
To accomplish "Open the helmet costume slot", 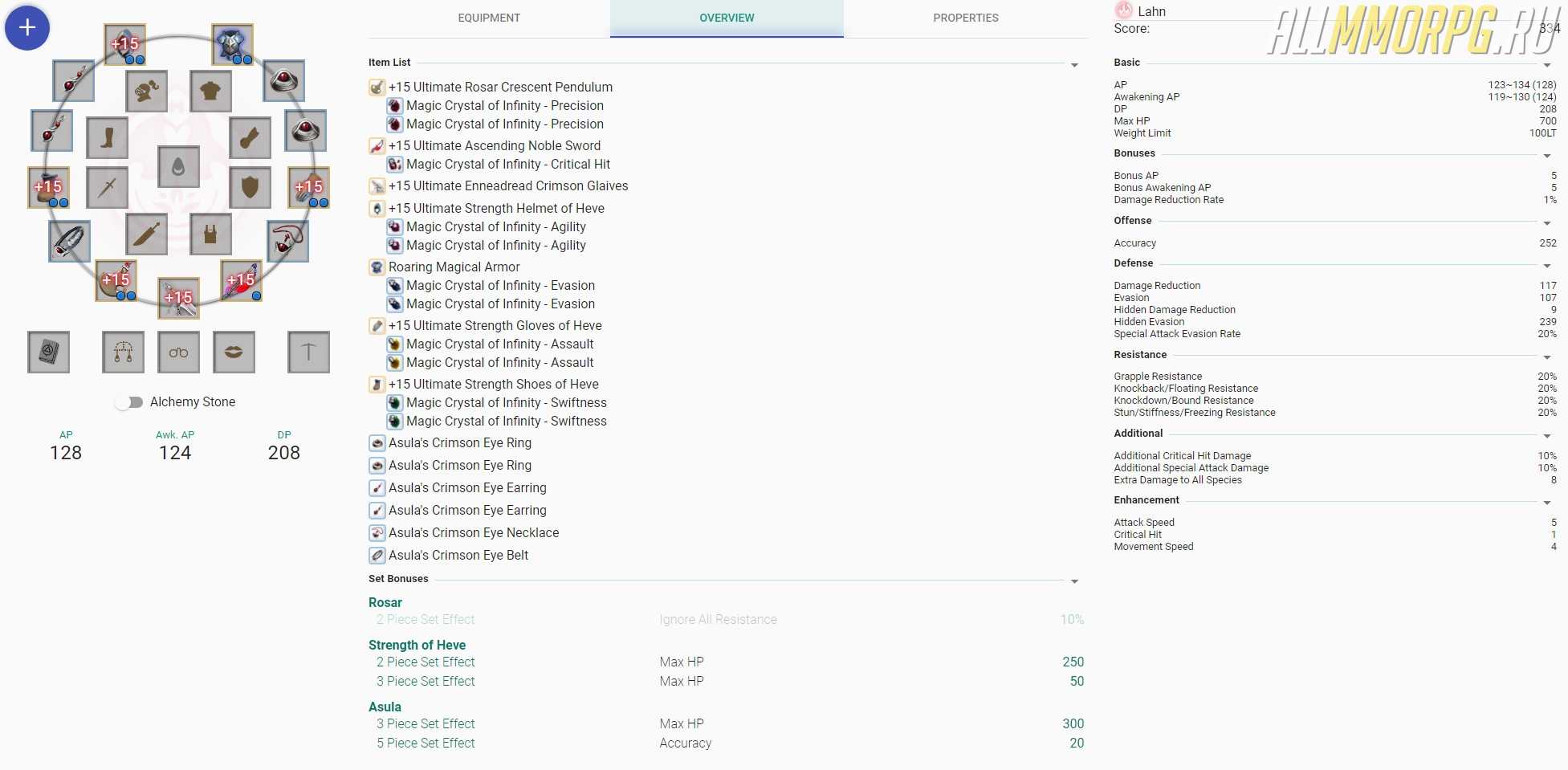I will point(147,91).
